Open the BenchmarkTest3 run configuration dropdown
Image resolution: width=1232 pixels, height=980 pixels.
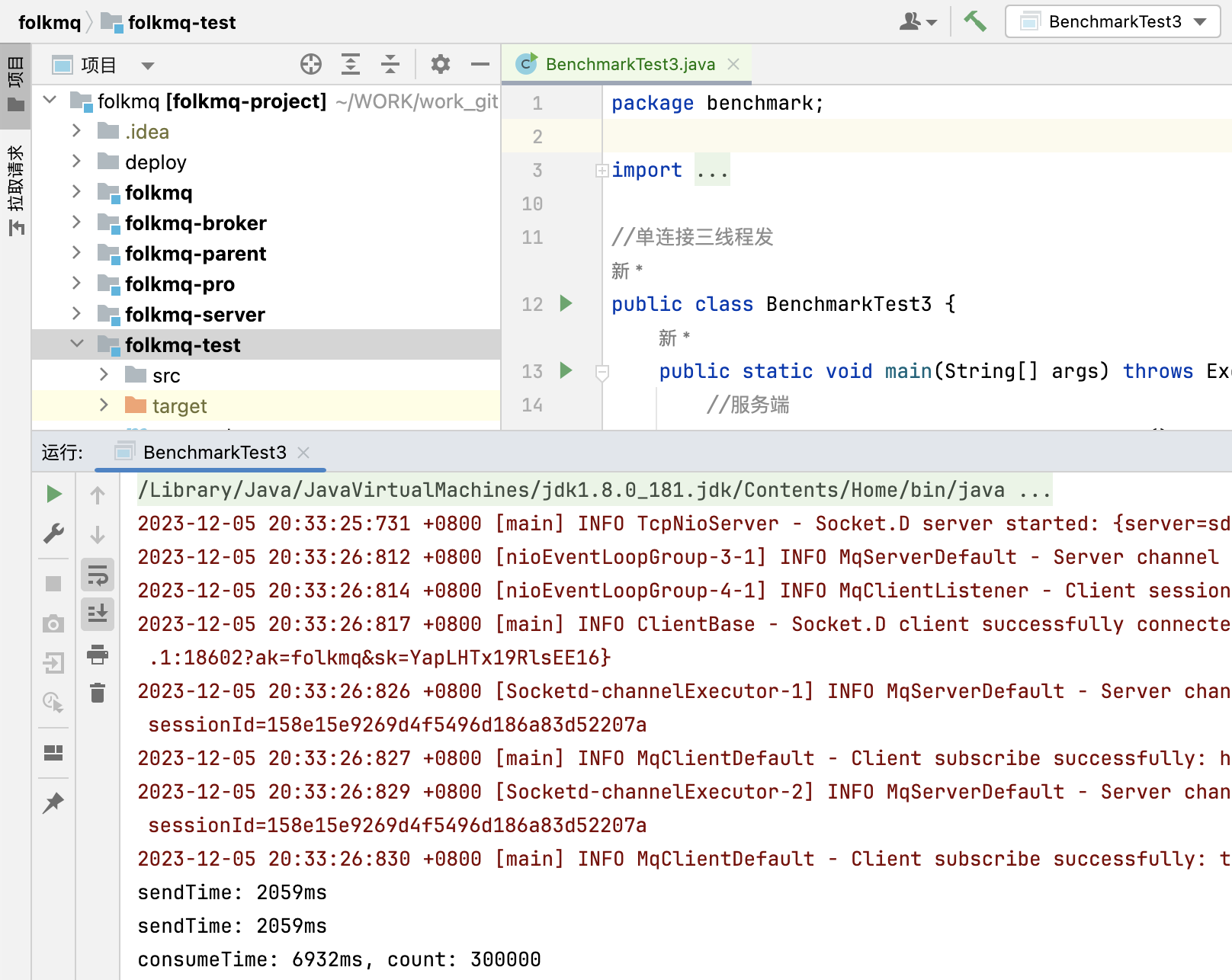tap(1112, 21)
